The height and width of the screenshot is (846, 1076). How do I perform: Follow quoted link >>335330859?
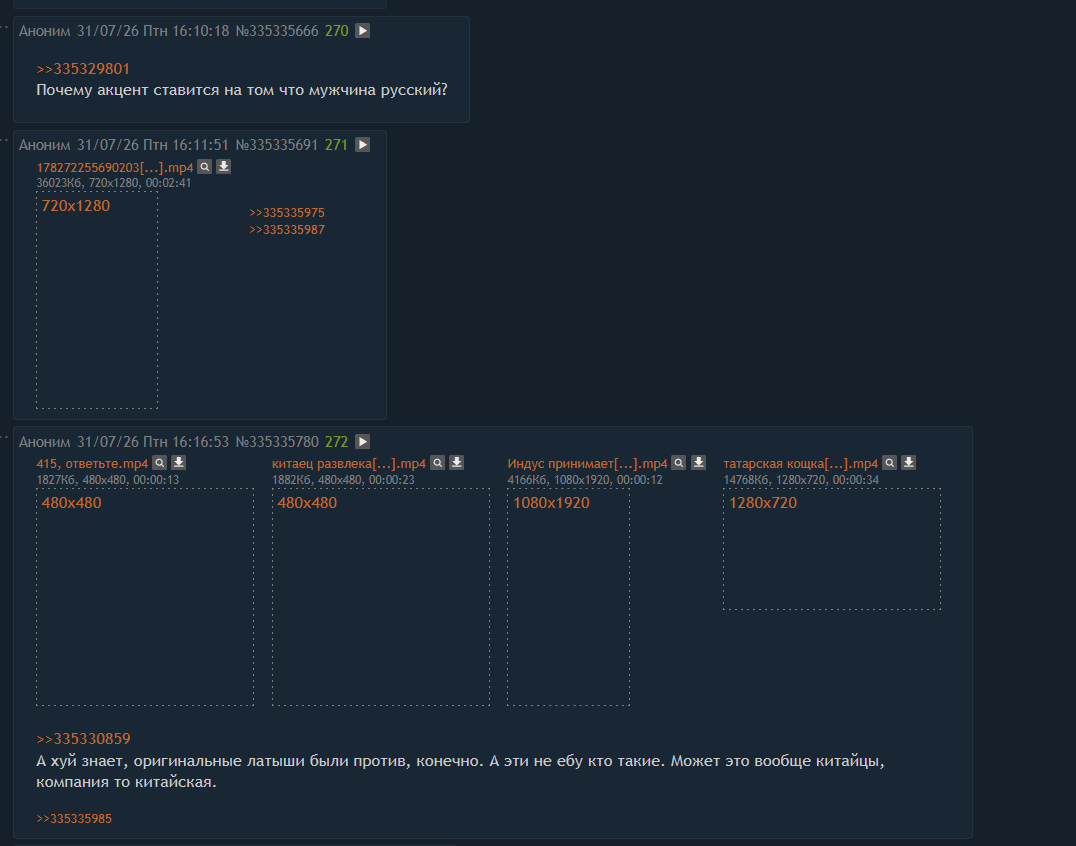click(x=83, y=739)
